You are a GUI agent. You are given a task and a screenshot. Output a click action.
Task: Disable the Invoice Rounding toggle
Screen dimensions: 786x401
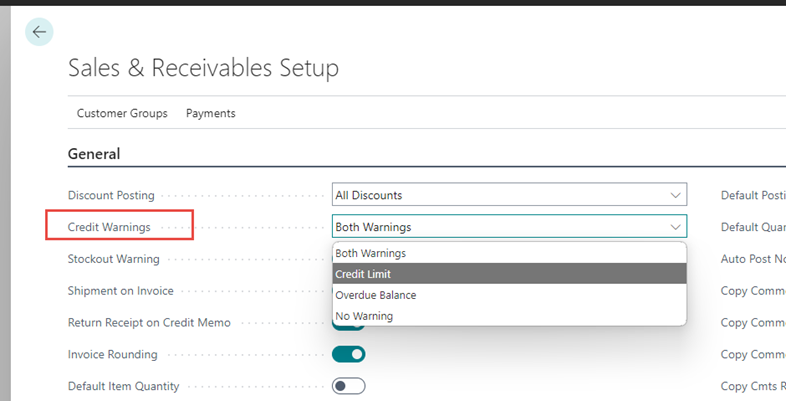click(x=349, y=354)
